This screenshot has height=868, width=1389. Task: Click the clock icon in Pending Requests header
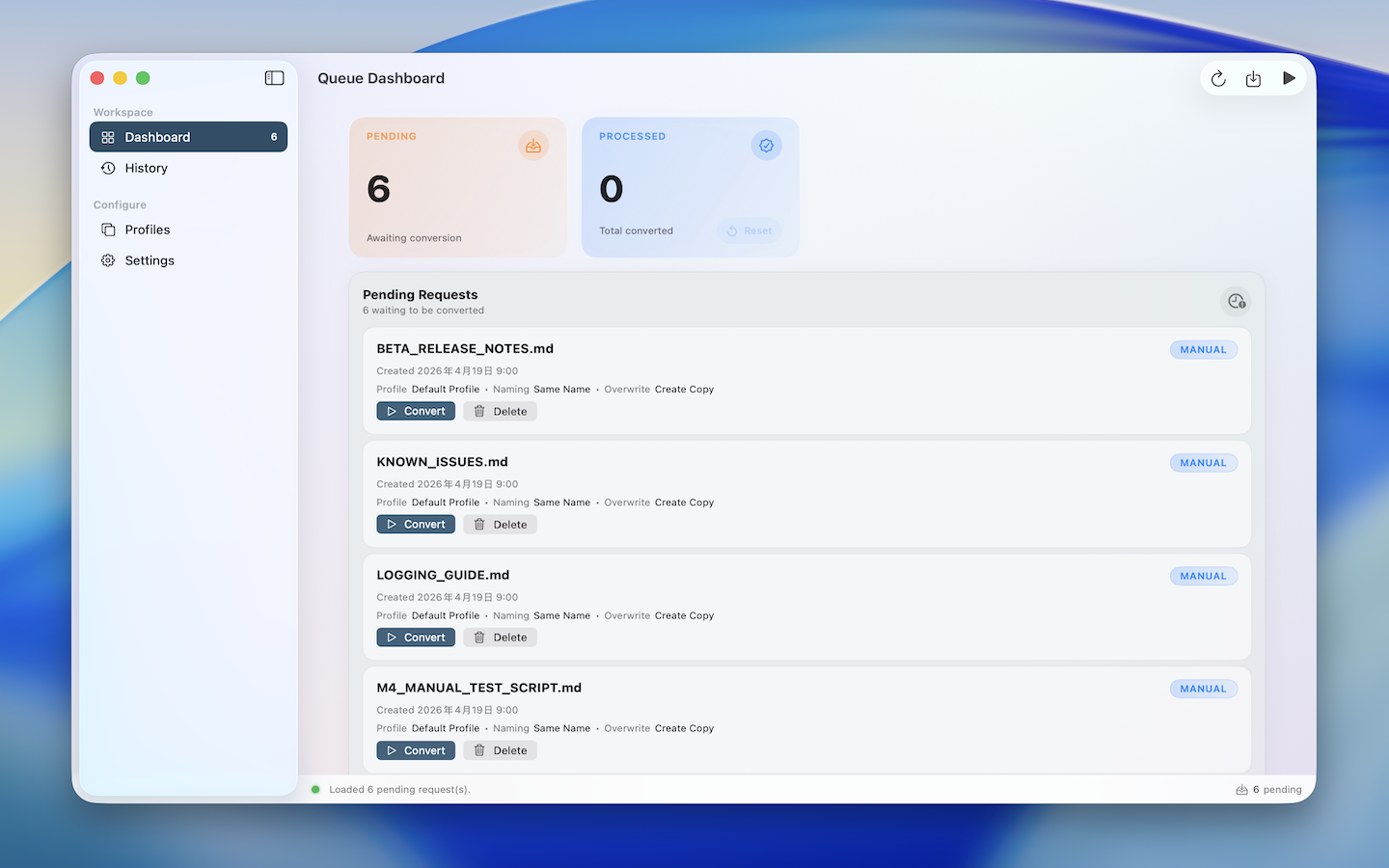tap(1236, 302)
